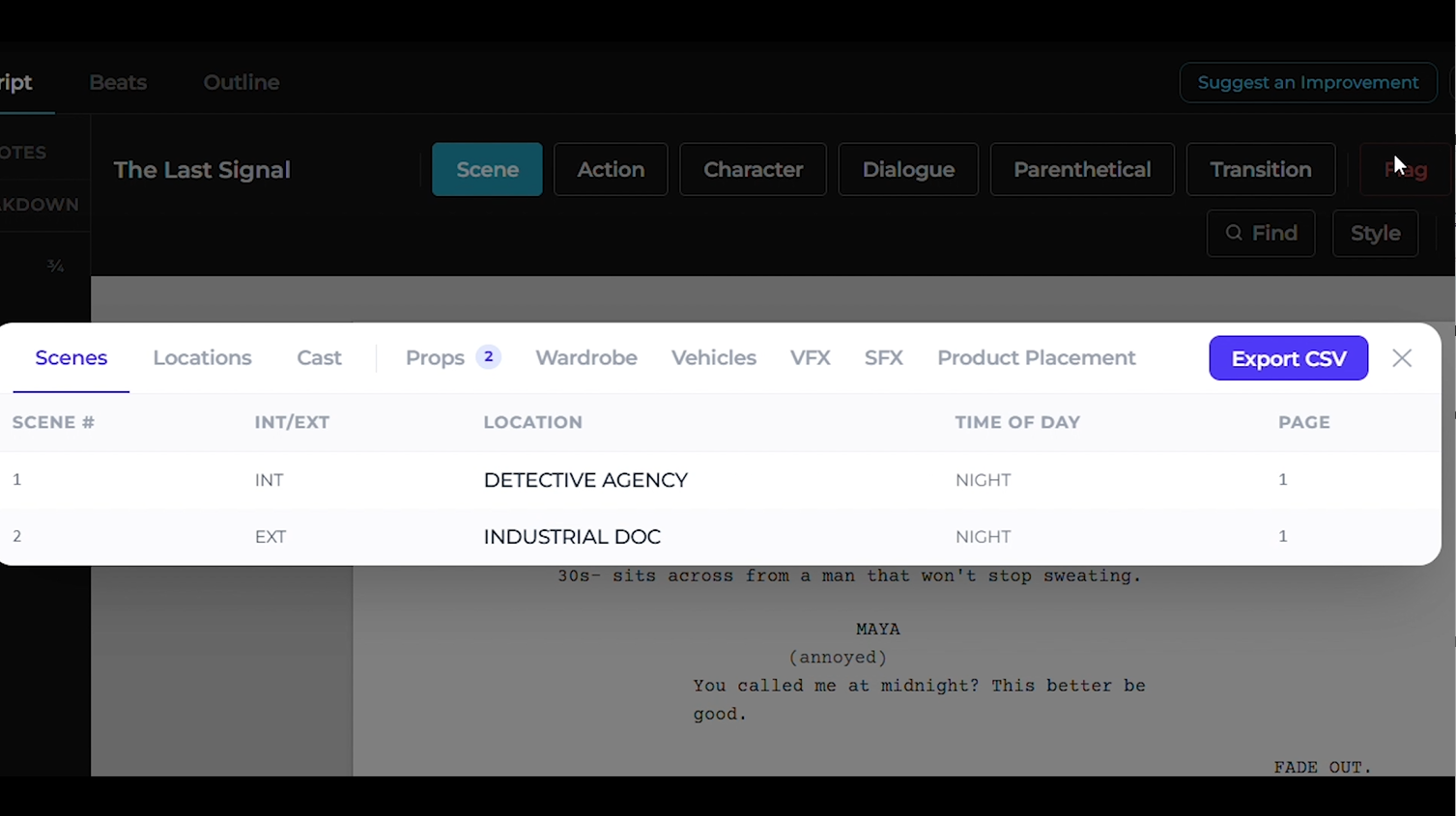Viewport: 1456px width, 816px height.
Task: Switch to the Locations breakdown tab
Action: click(202, 357)
